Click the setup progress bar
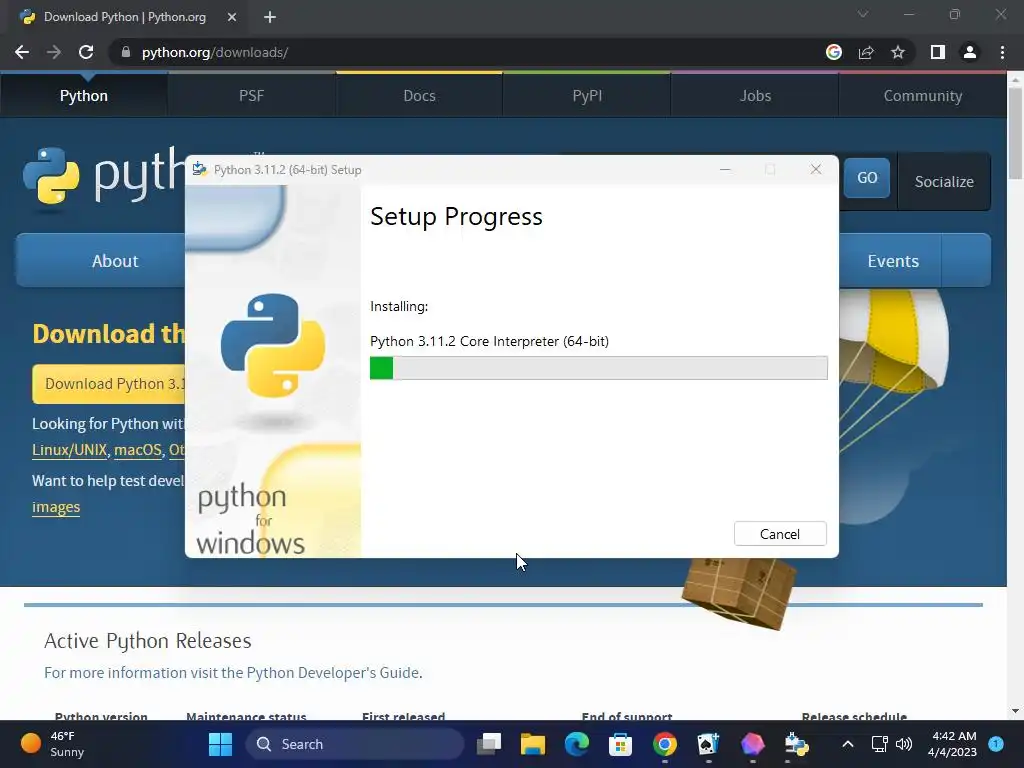 pyautogui.click(x=598, y=368)
